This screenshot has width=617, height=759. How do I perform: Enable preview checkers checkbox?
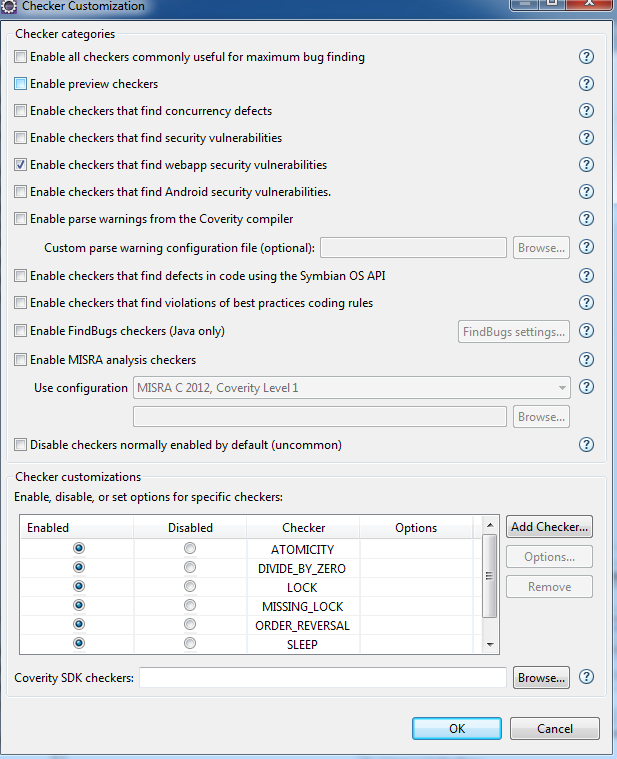[x=21, y=84]
